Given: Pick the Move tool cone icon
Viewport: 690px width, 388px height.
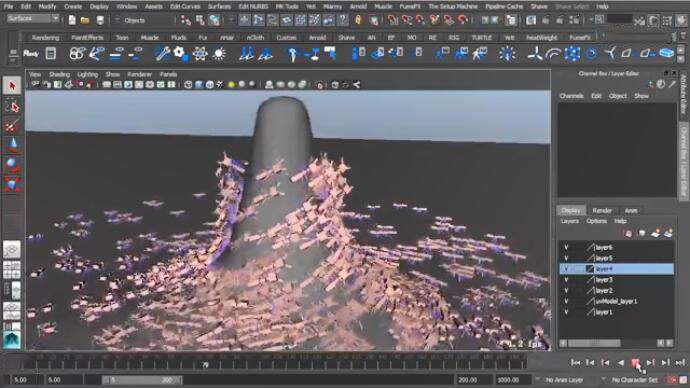Looking at the screenshot, I should [12, 145].
